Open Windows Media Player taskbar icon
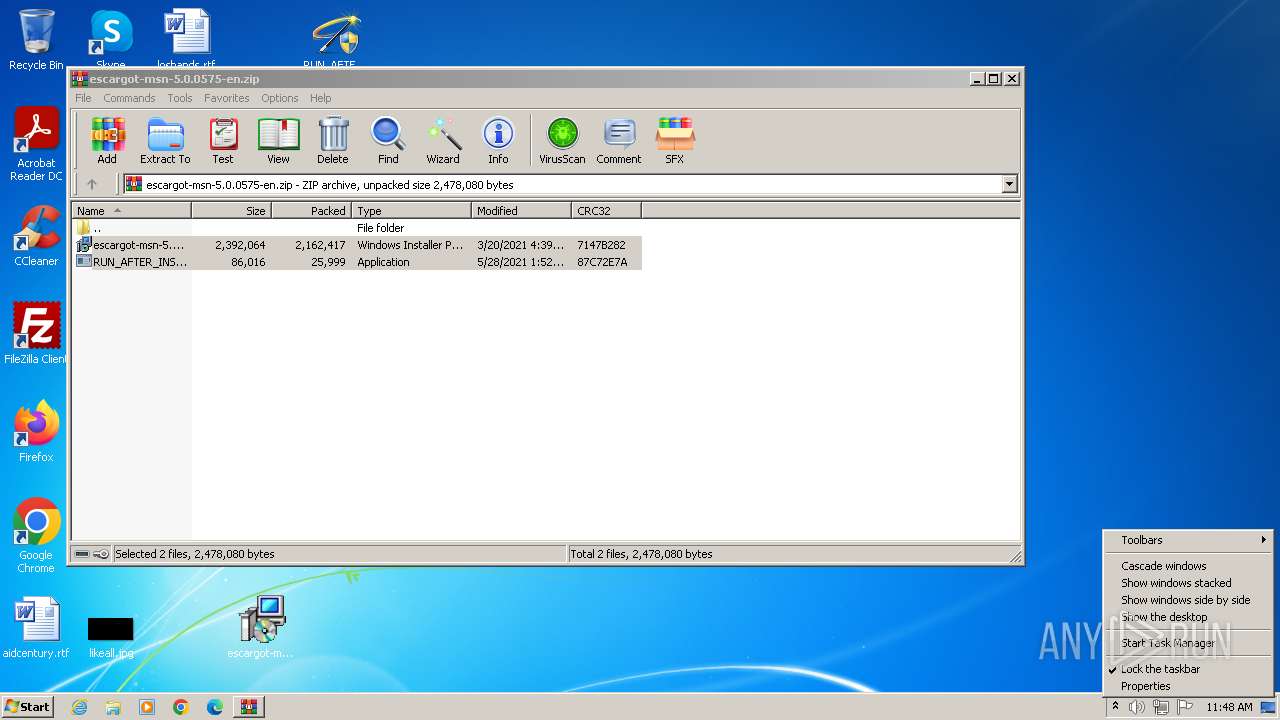This screenshot has width=1280, height=720. click(147, 707)
